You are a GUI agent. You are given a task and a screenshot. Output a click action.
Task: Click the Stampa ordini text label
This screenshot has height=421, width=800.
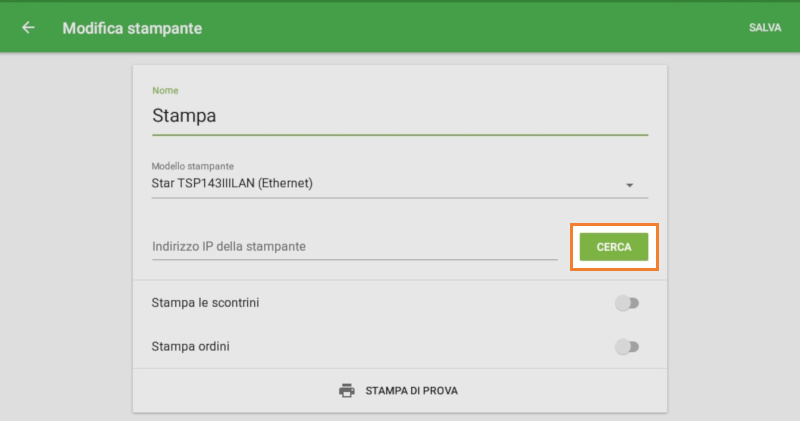pos(196,347)
